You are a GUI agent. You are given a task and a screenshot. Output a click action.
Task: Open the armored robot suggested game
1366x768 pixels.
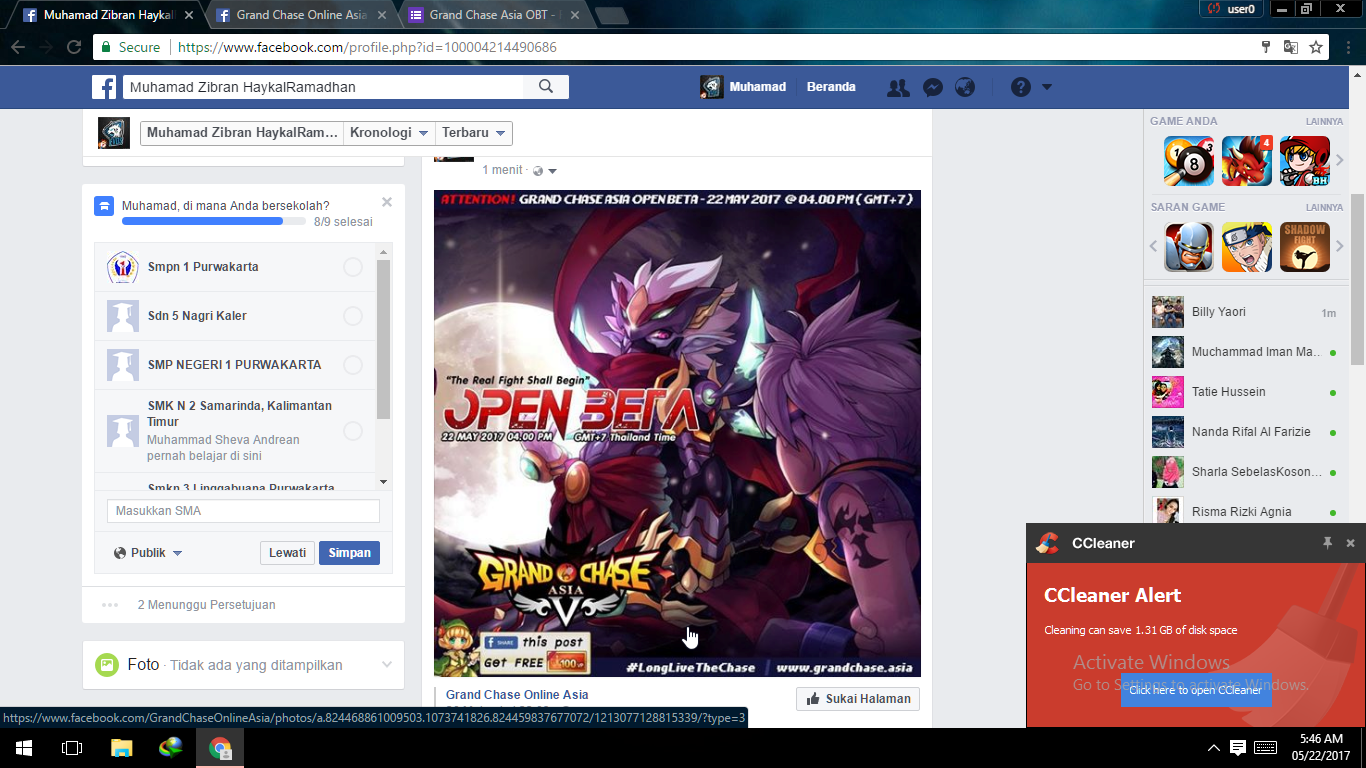[x=1189, y=247]
